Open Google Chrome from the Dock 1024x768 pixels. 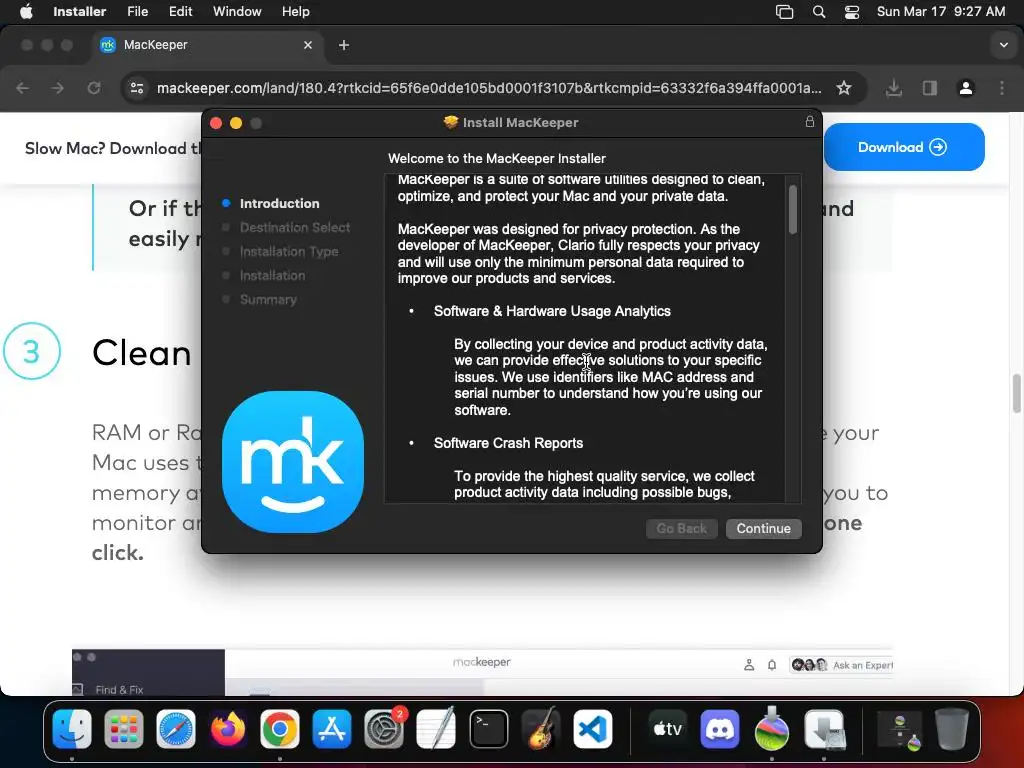tap(280, 729)
